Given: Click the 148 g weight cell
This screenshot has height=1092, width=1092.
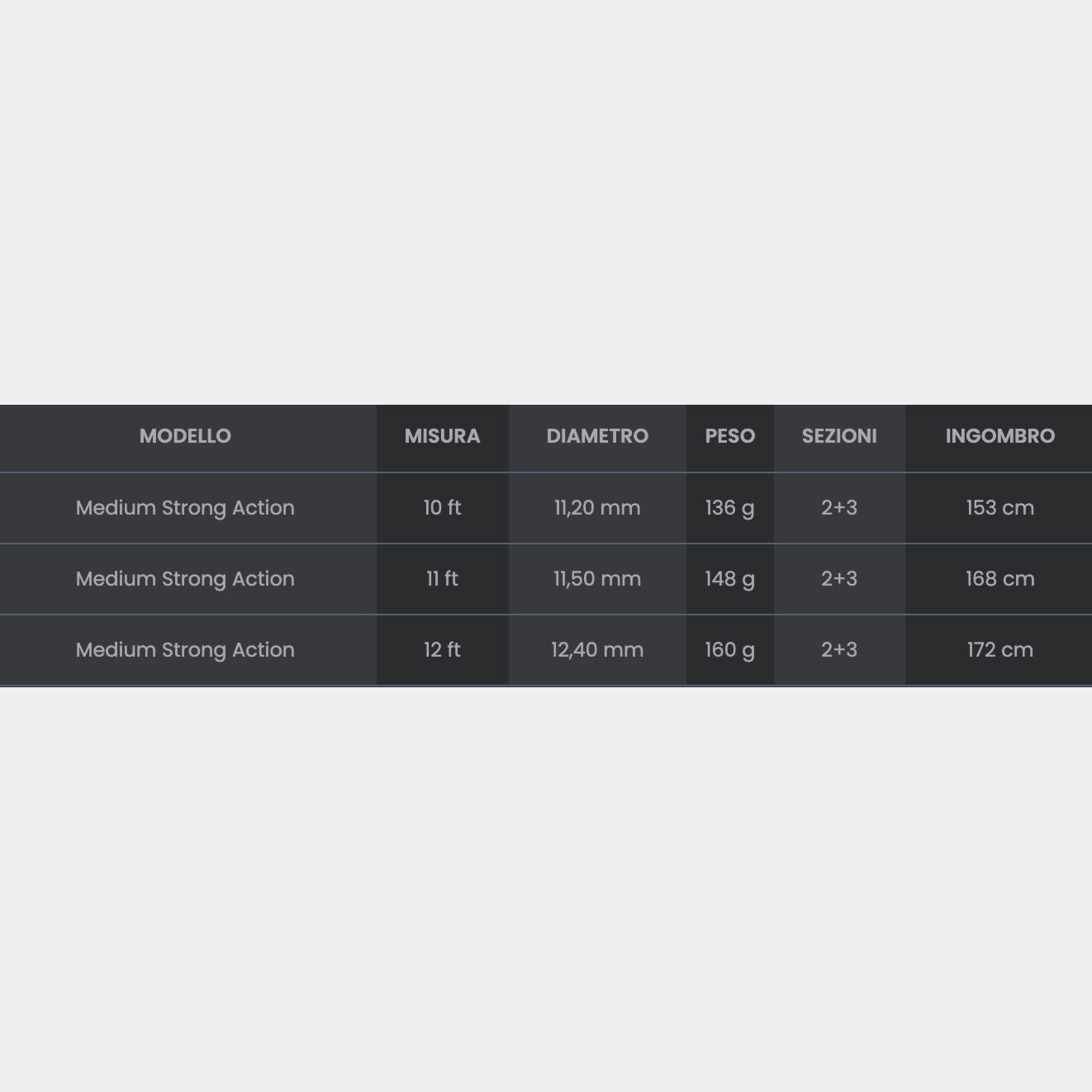Looking at the screenshot, I should pos(729,579).
